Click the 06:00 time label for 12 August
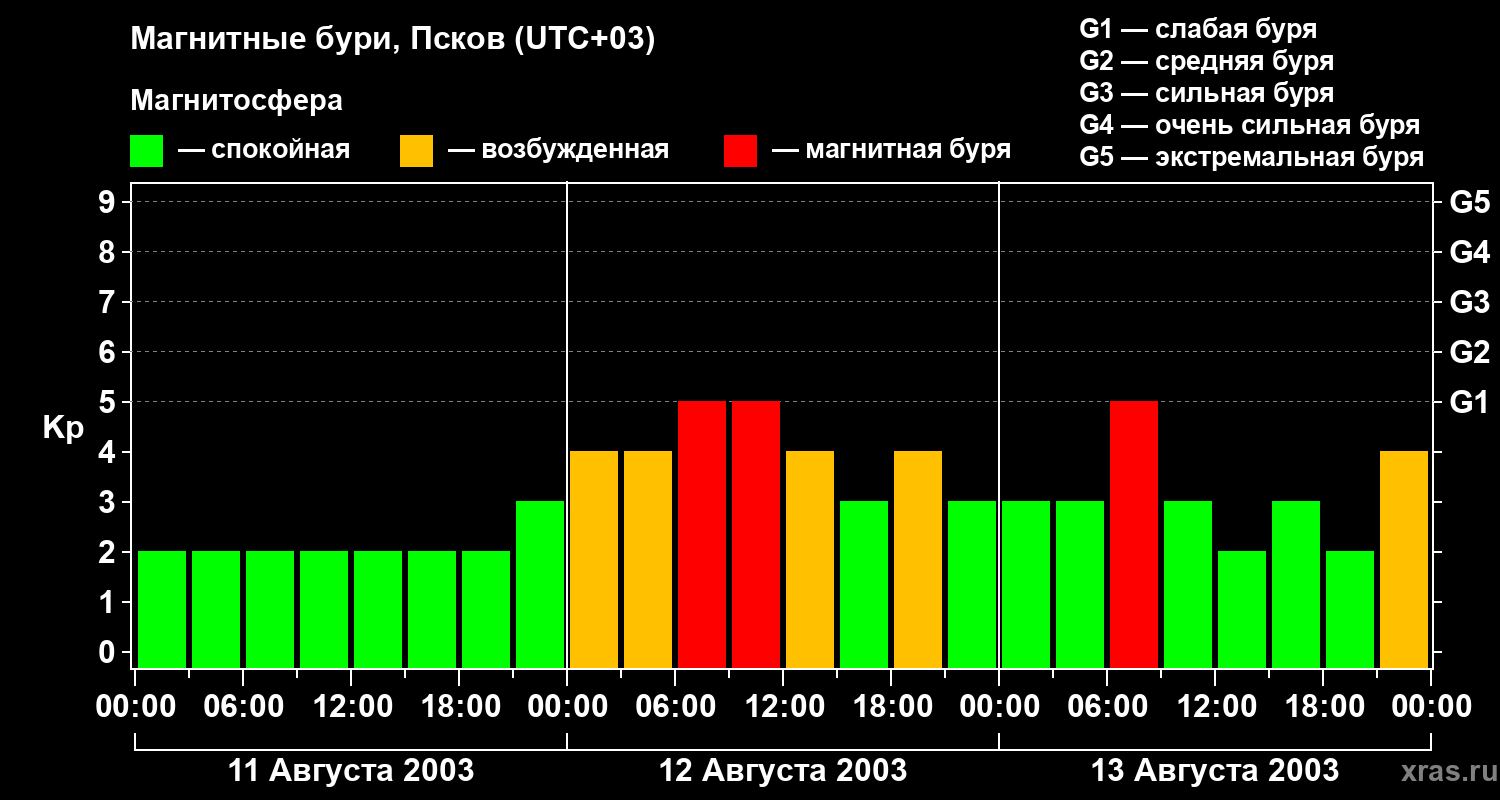 click(x=675, y=707)
